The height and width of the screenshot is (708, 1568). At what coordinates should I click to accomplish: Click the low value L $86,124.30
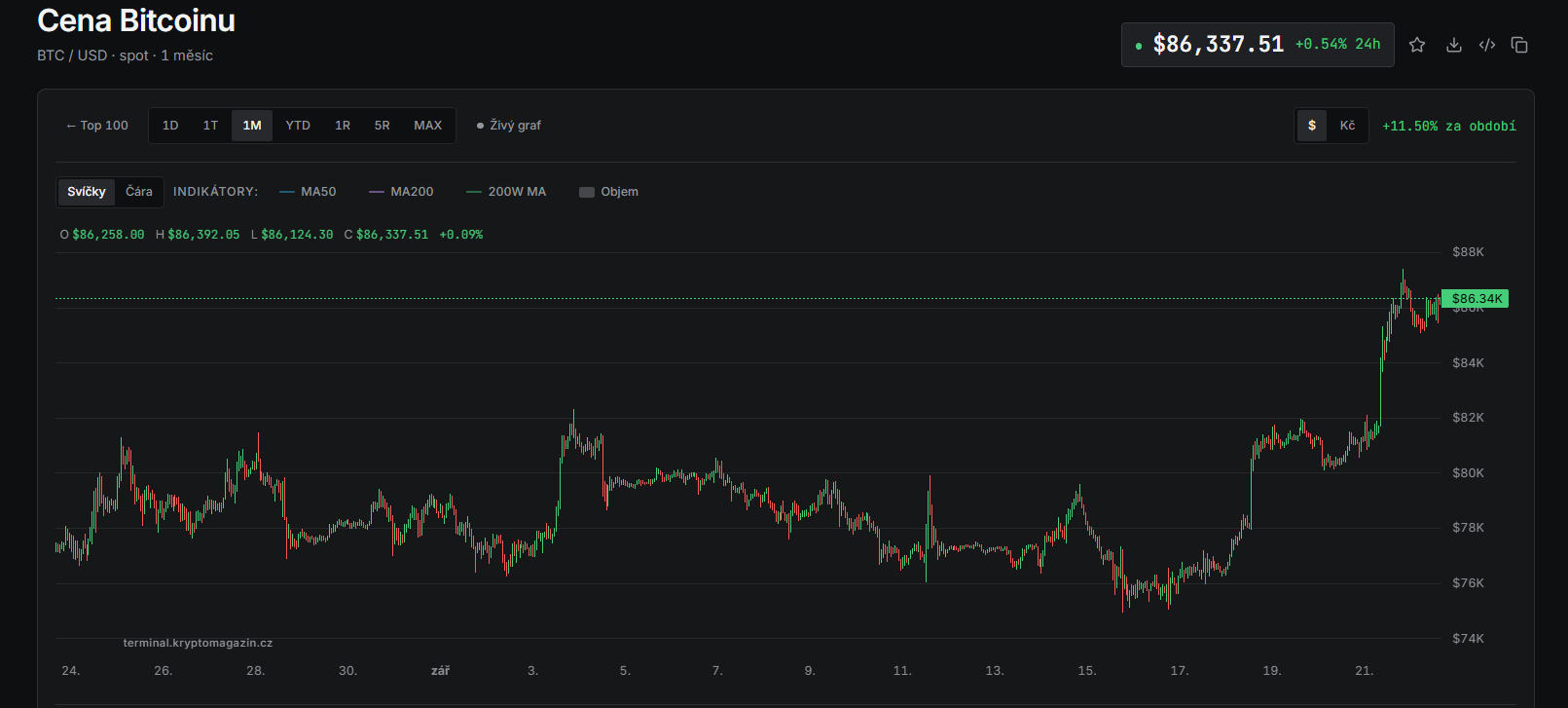tap(292, 235)
